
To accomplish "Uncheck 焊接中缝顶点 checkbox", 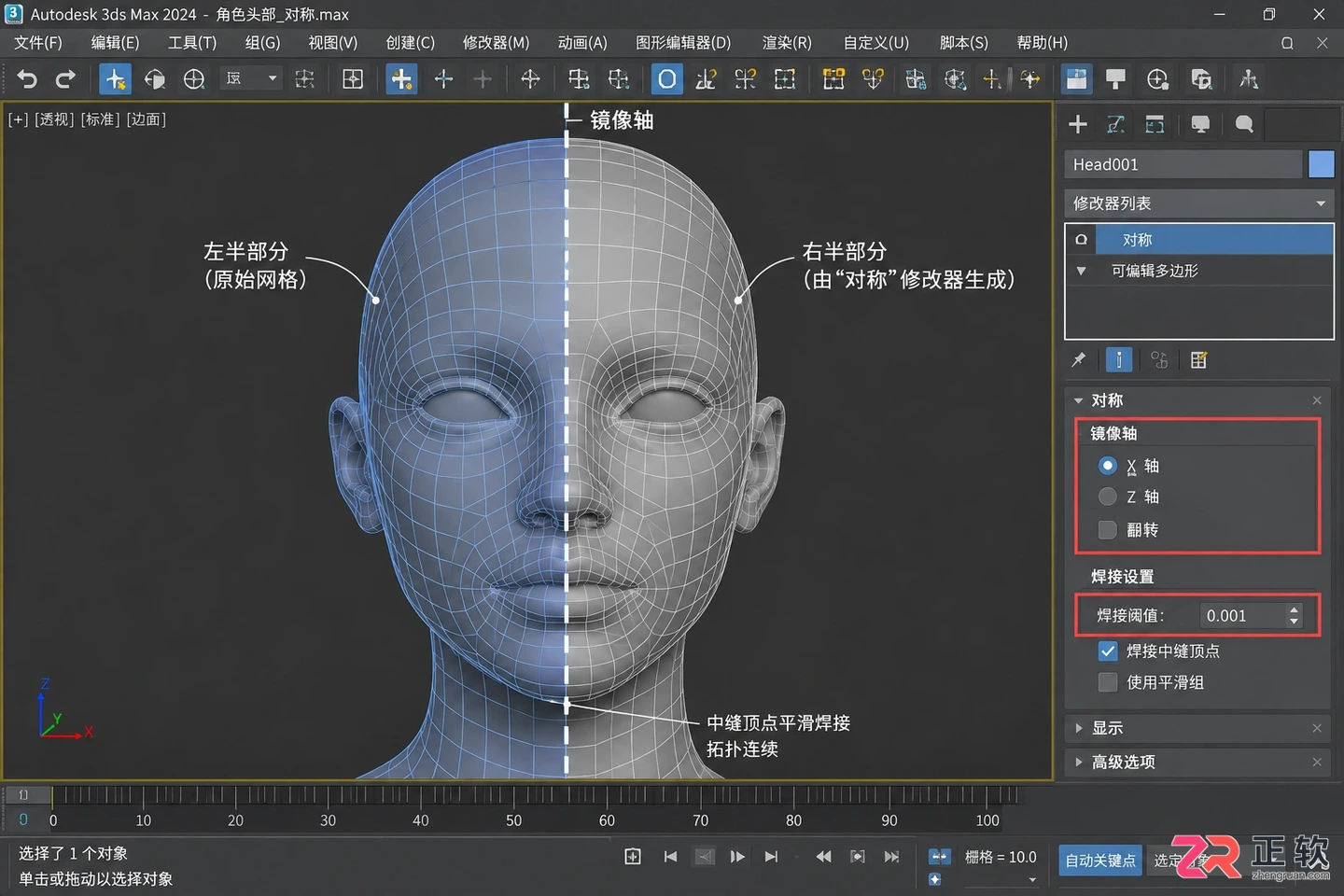I will click(1108, 651).
